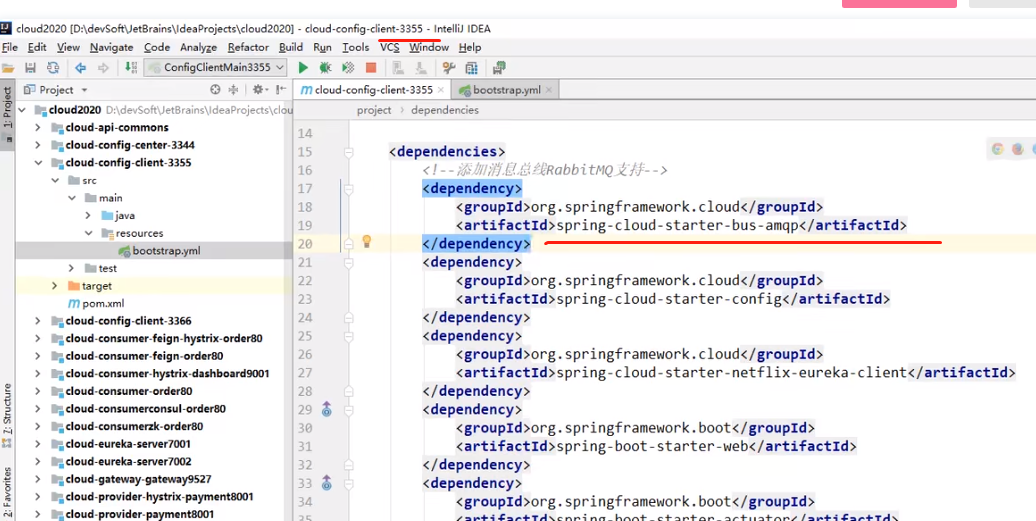Open the Build menu
The height and width of the screenshot is (521, 1036).
pyautogui.click(x=291, y=48)
